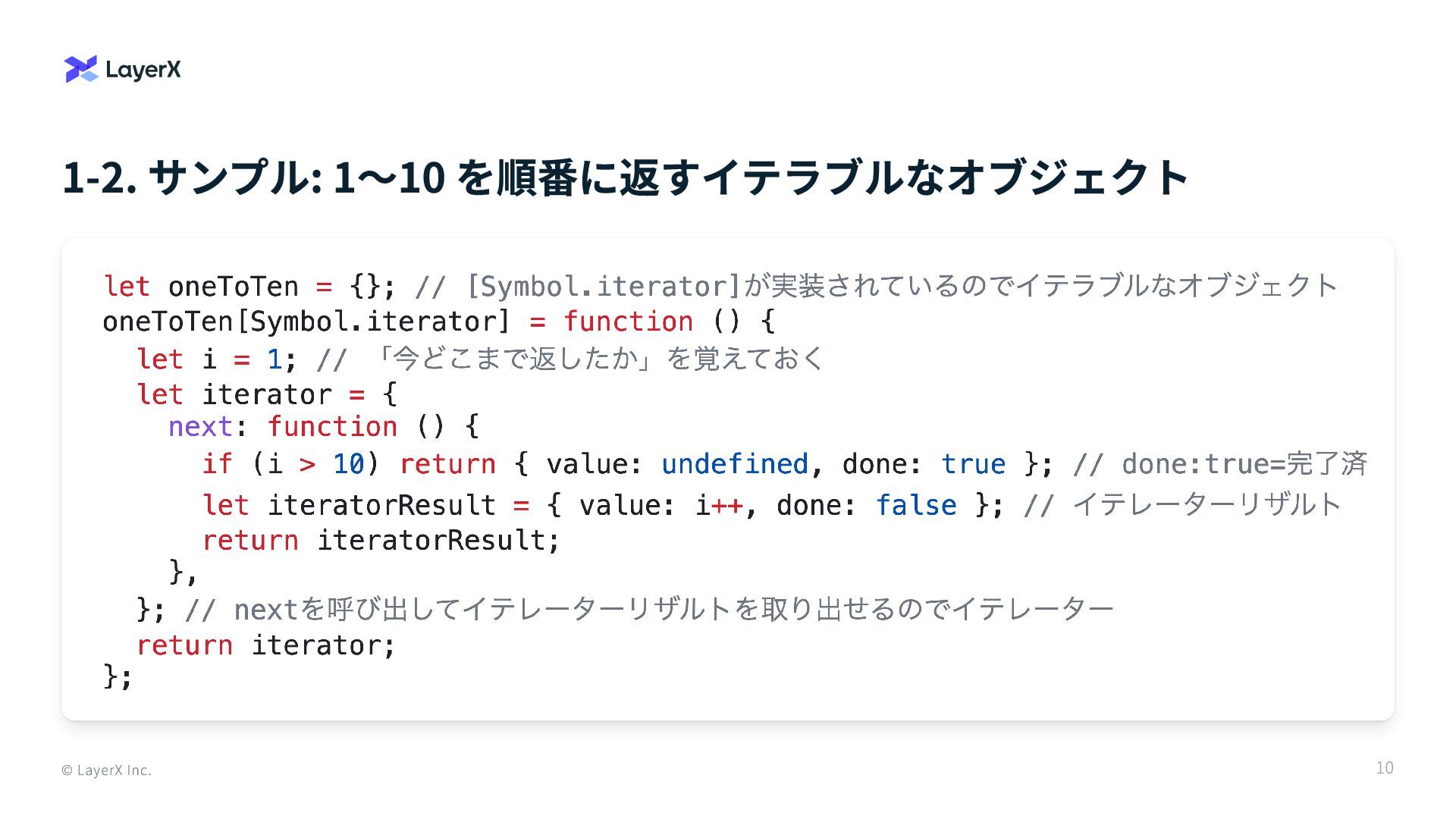Click the number 10 in the if condition
This screenshot has width=1456, height=819.
[349, 464]
